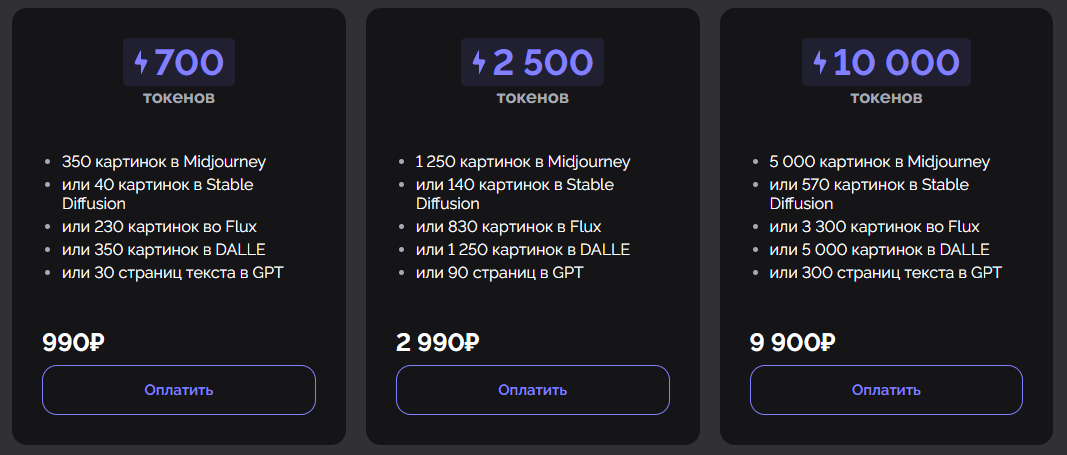
Task: Click the lightning icon beside 2 500
Action: coord(479,62)
